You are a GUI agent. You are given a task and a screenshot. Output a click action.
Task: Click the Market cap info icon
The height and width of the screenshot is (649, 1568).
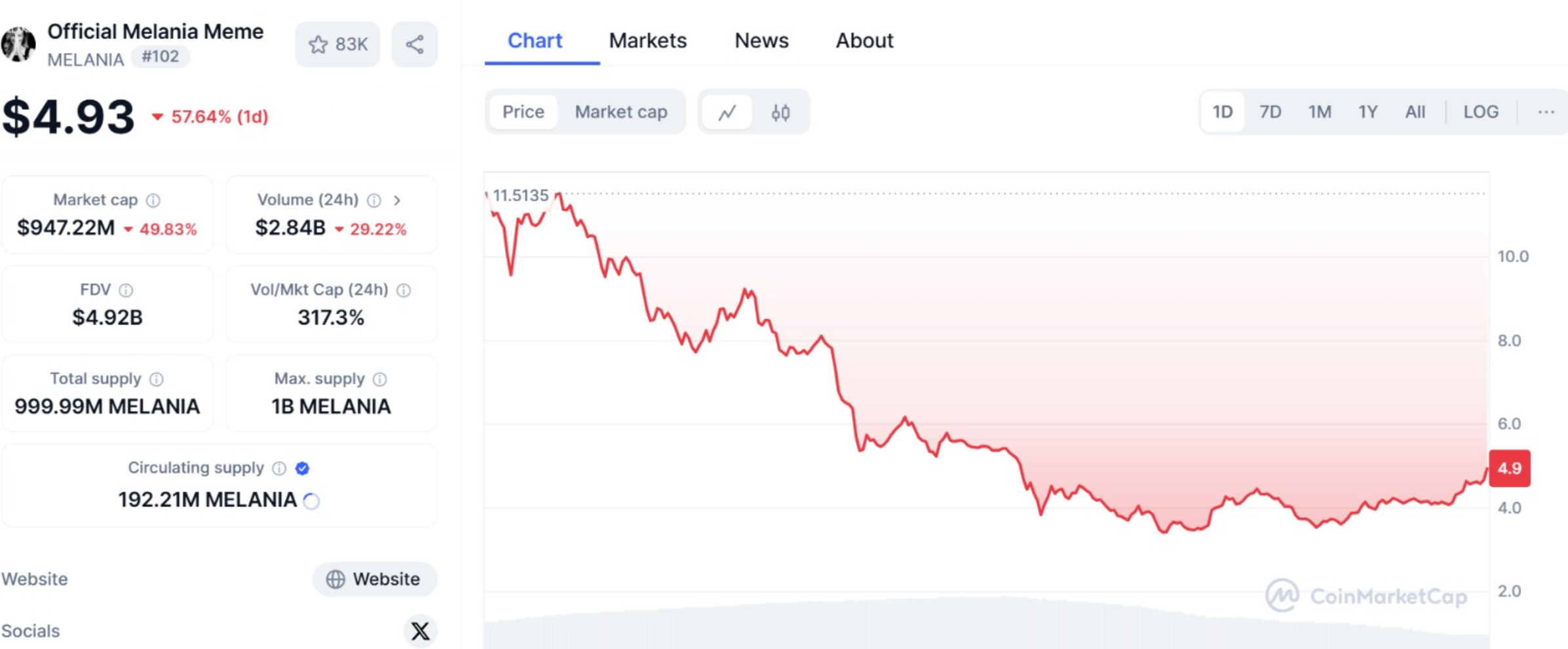tap(153, 201)
